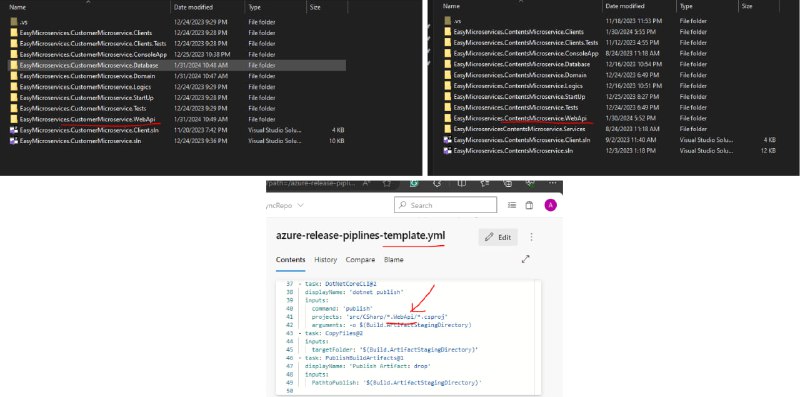Open the purple user avatar menu
Screen dimensions: 800x397
pyautogui.click(x=551, y=205)
